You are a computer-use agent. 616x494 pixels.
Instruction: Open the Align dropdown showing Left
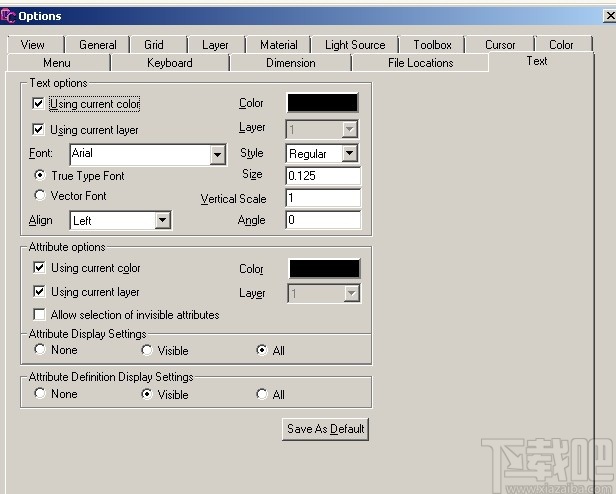point(163,220)
